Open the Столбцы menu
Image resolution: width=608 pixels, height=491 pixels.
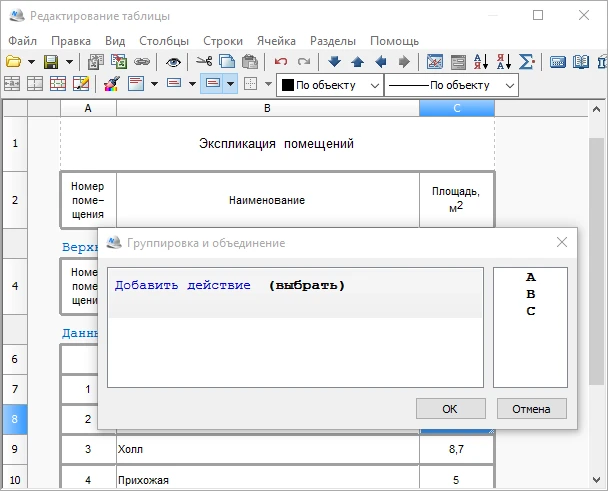coord(164,41)
